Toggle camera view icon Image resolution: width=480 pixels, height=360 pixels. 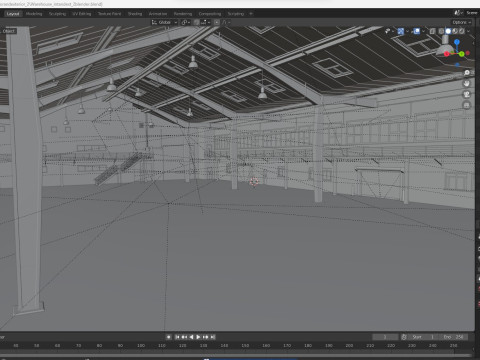tap(467, 94)
